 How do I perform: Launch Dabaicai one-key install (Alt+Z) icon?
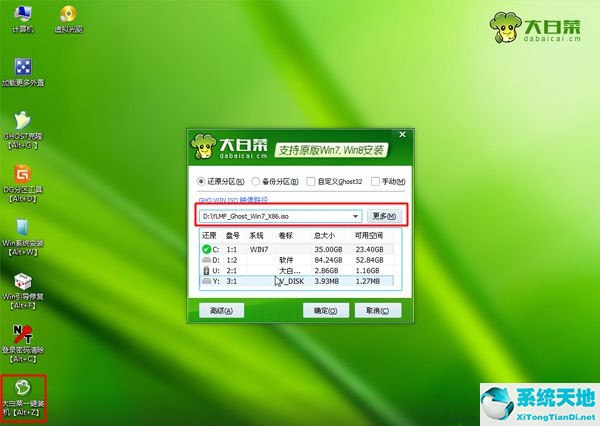(23, 398)
